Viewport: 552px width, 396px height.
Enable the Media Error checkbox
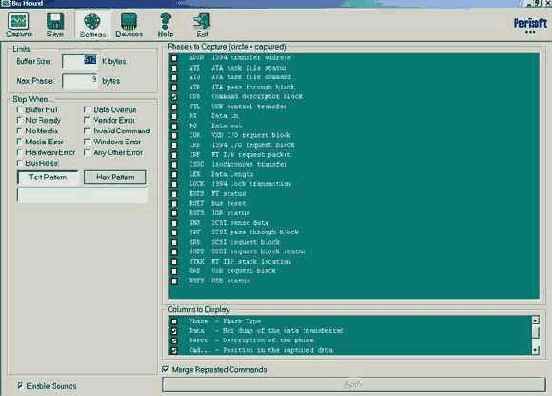coord(19,142)
